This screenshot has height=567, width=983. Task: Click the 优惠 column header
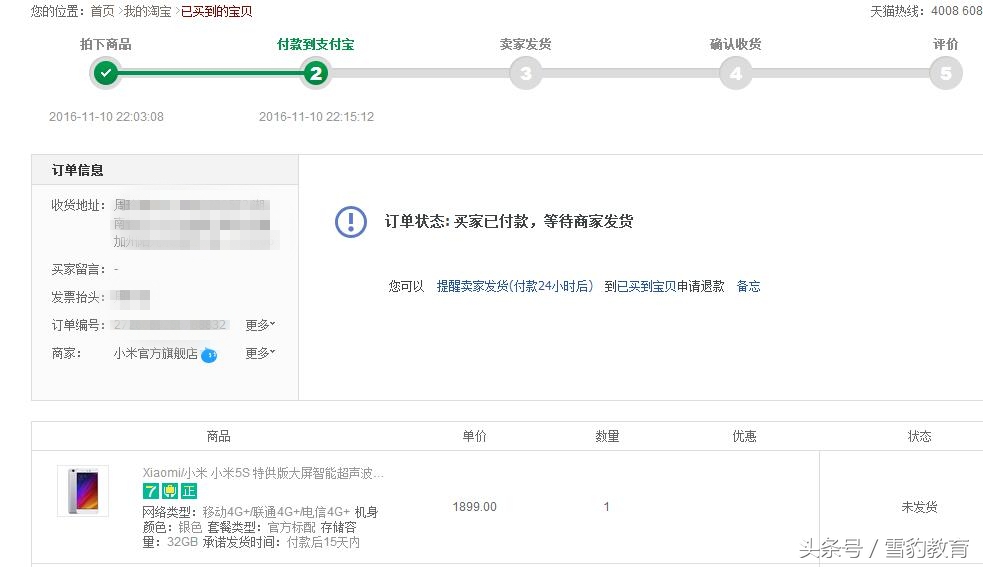(745, 436)
